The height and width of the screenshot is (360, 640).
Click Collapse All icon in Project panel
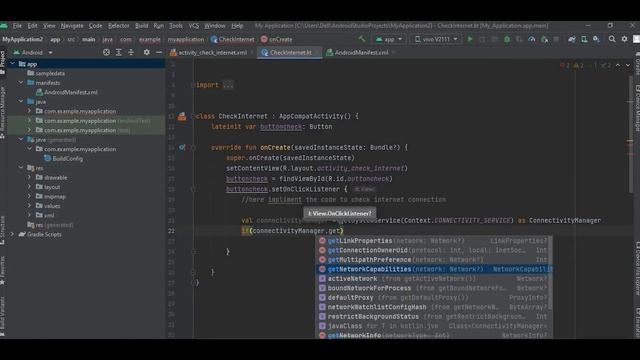coord(131,52)
